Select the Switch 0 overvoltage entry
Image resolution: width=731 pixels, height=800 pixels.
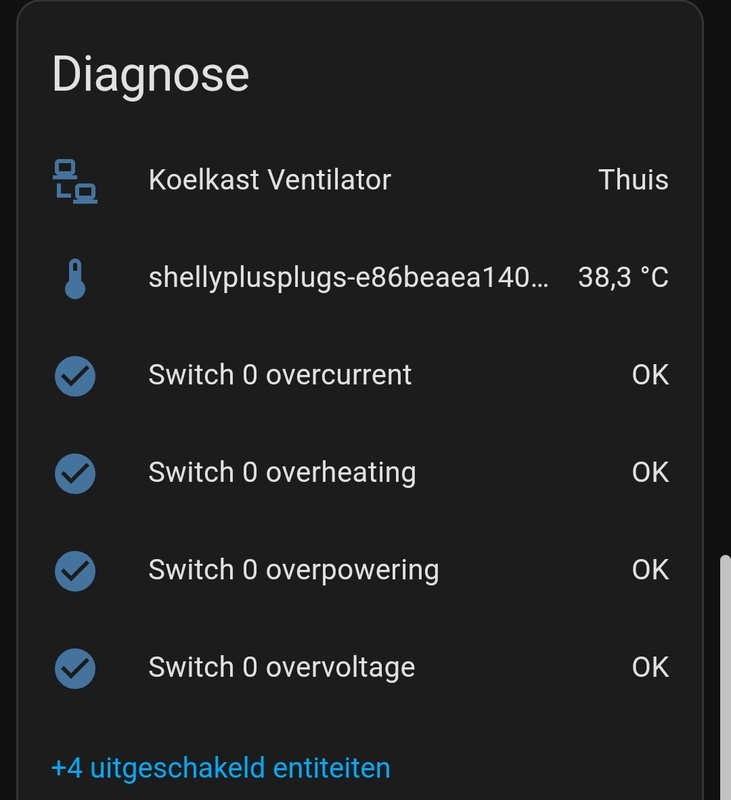coord(281,667)
